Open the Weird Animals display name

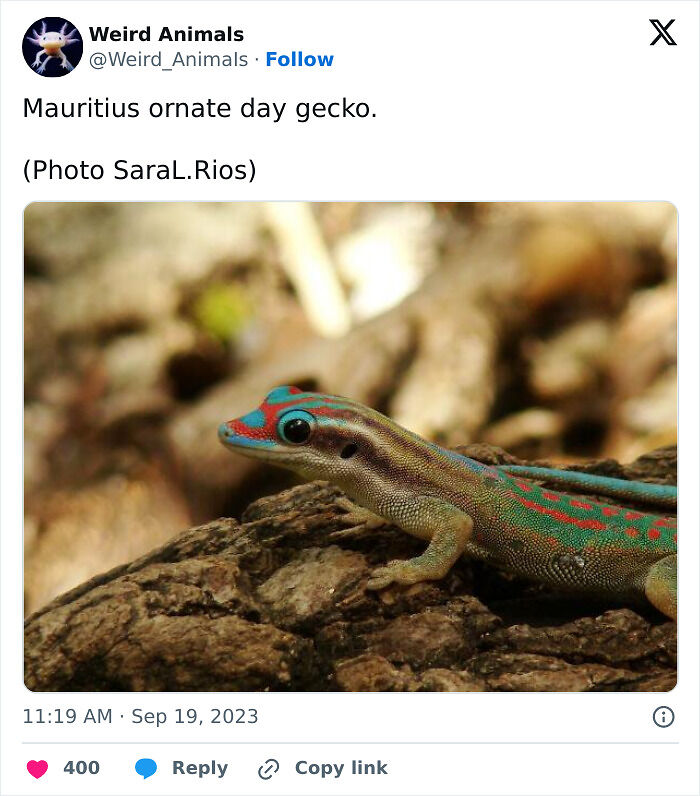[166, 35]
